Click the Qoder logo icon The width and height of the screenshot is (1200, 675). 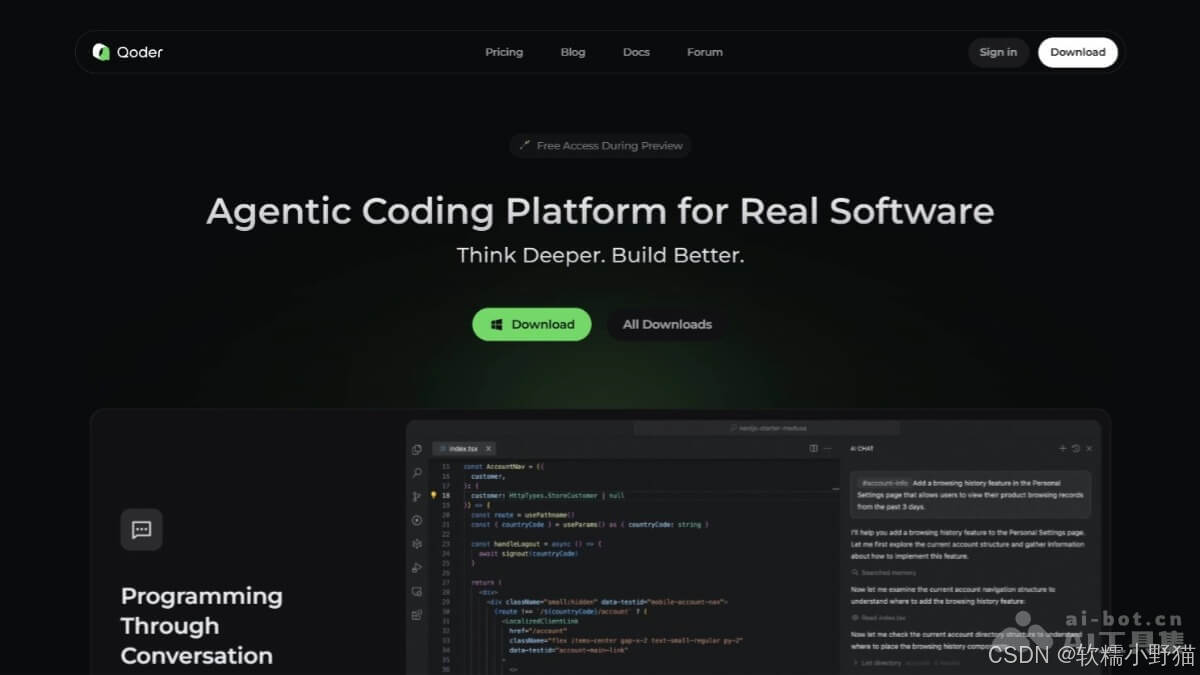tap(101, 52)
